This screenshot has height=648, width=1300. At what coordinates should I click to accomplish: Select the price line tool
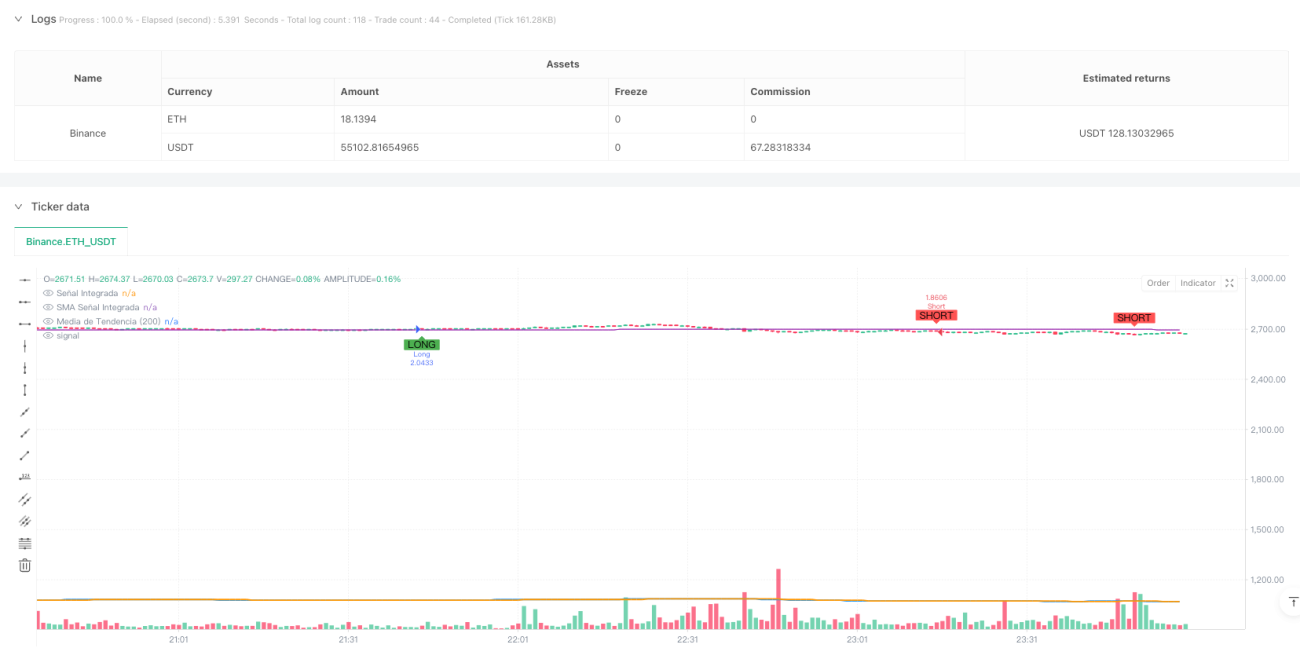pyautogui.click(x=25, y=477)
